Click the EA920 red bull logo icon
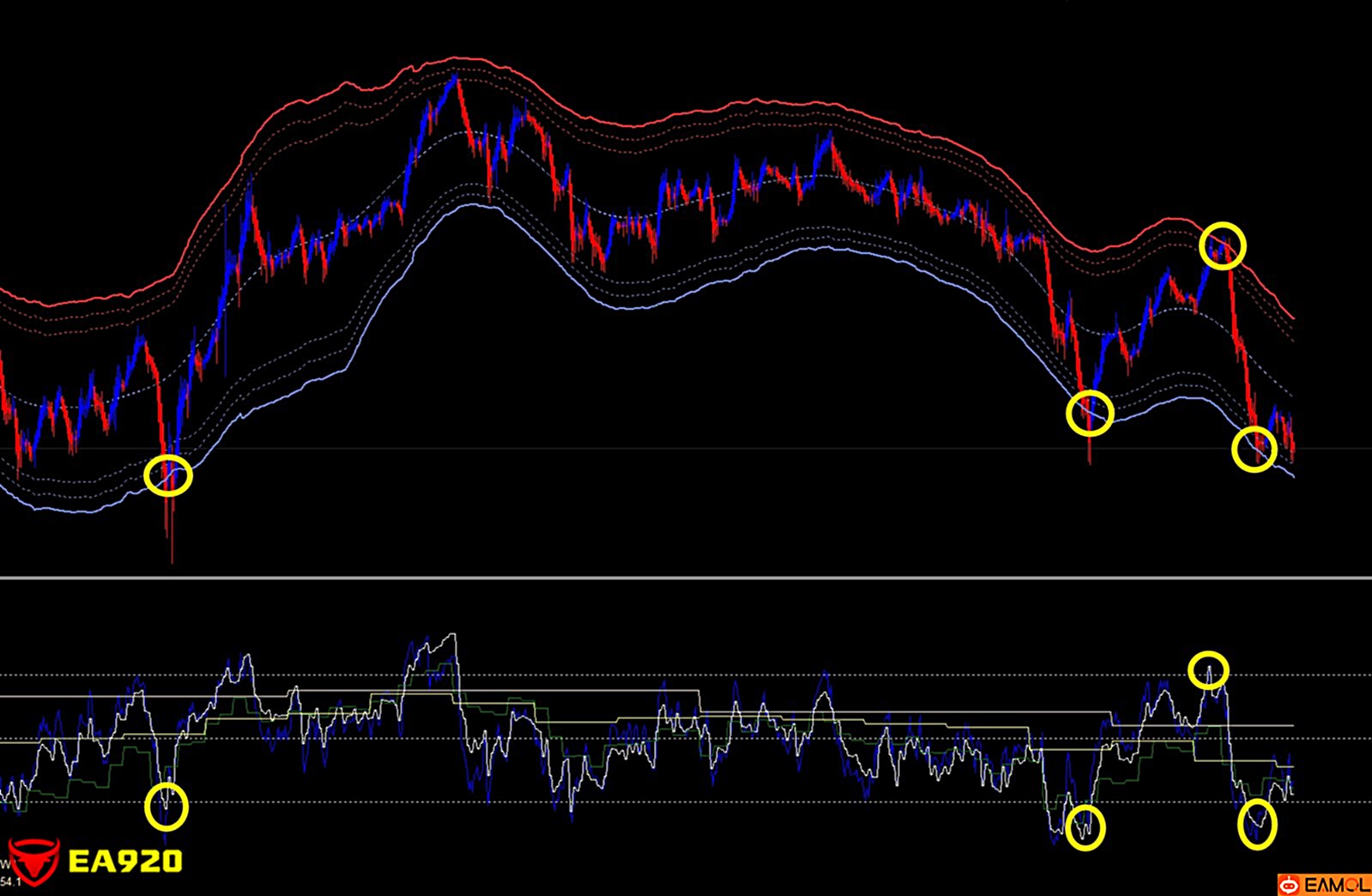 coord(33,861)
